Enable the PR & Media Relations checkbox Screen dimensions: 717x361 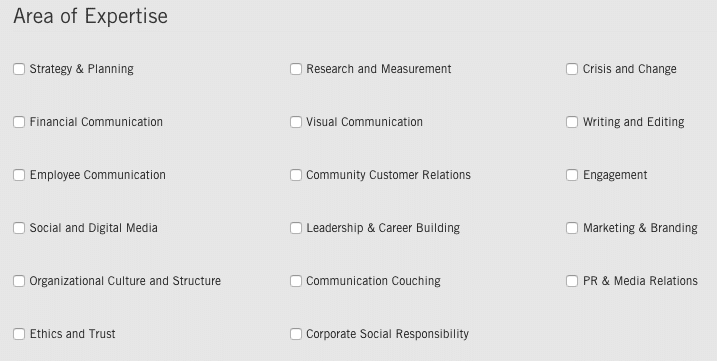tap(572, 281)
